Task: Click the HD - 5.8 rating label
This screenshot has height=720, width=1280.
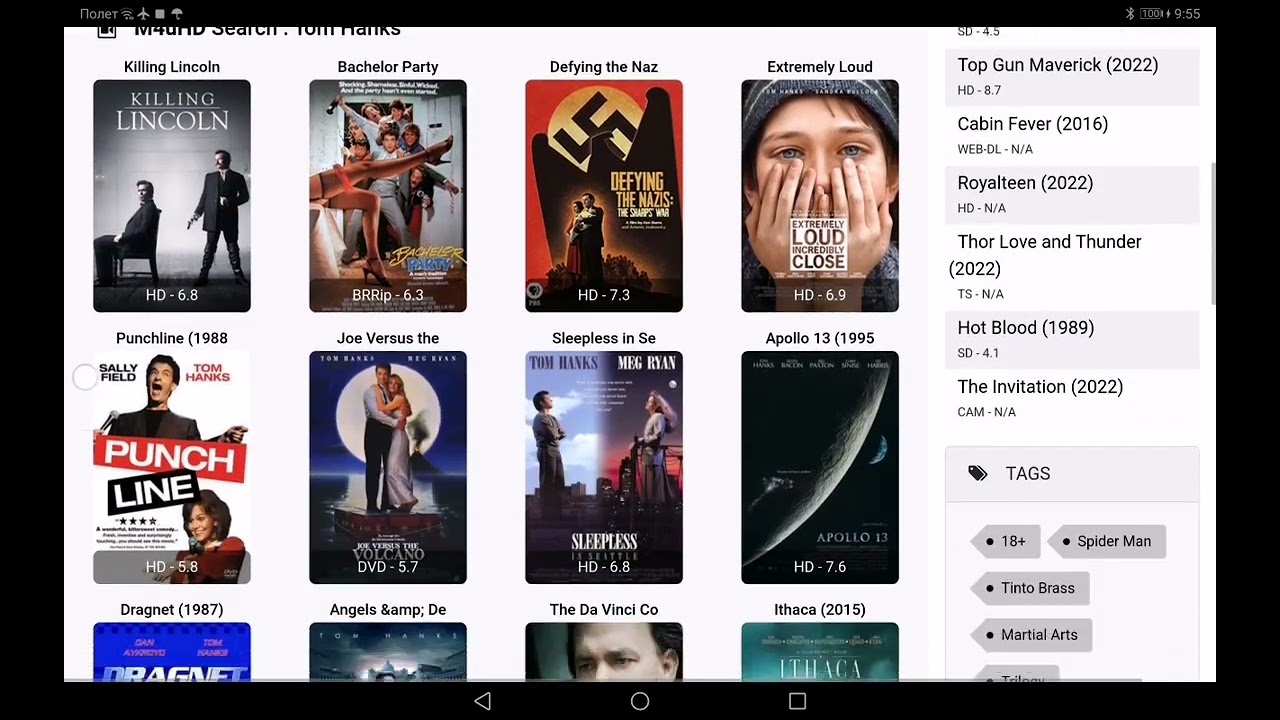Action: [x=172, y=567]
